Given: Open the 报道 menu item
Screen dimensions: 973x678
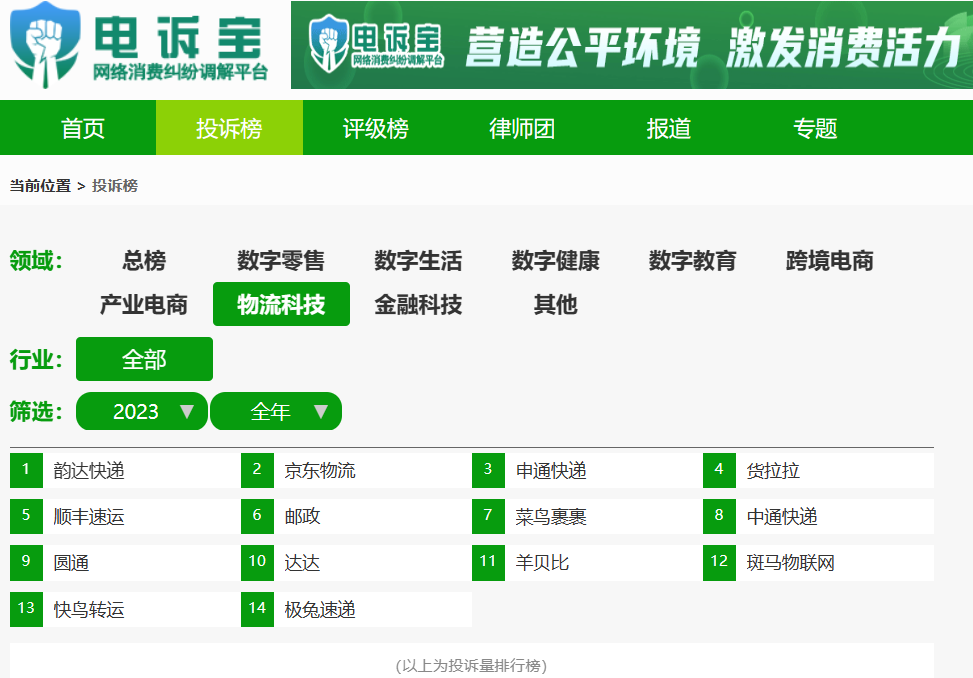Looking at the screenshot, I should (x=668, y=129).
